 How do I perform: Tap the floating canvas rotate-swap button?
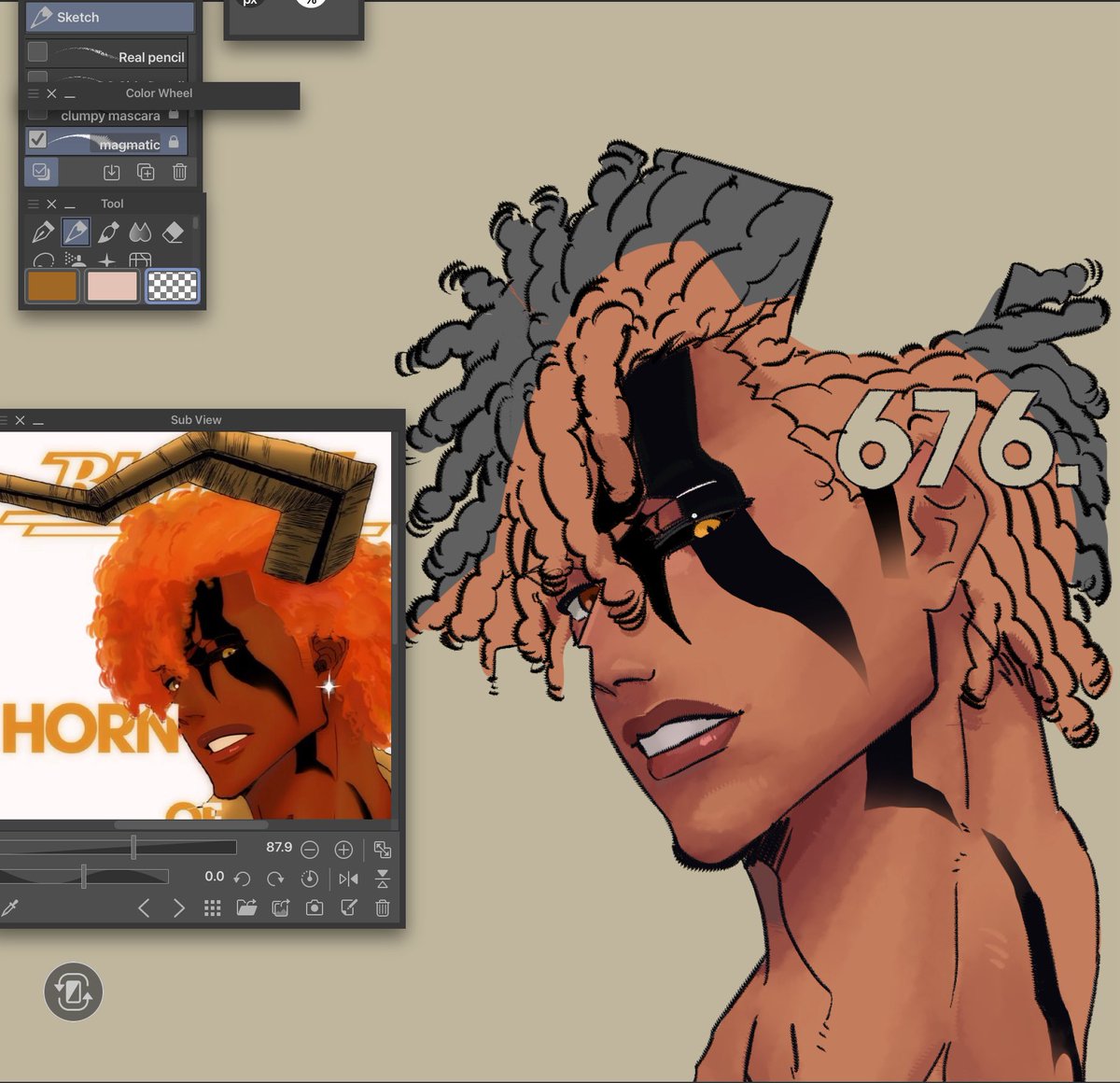point(73,992)
